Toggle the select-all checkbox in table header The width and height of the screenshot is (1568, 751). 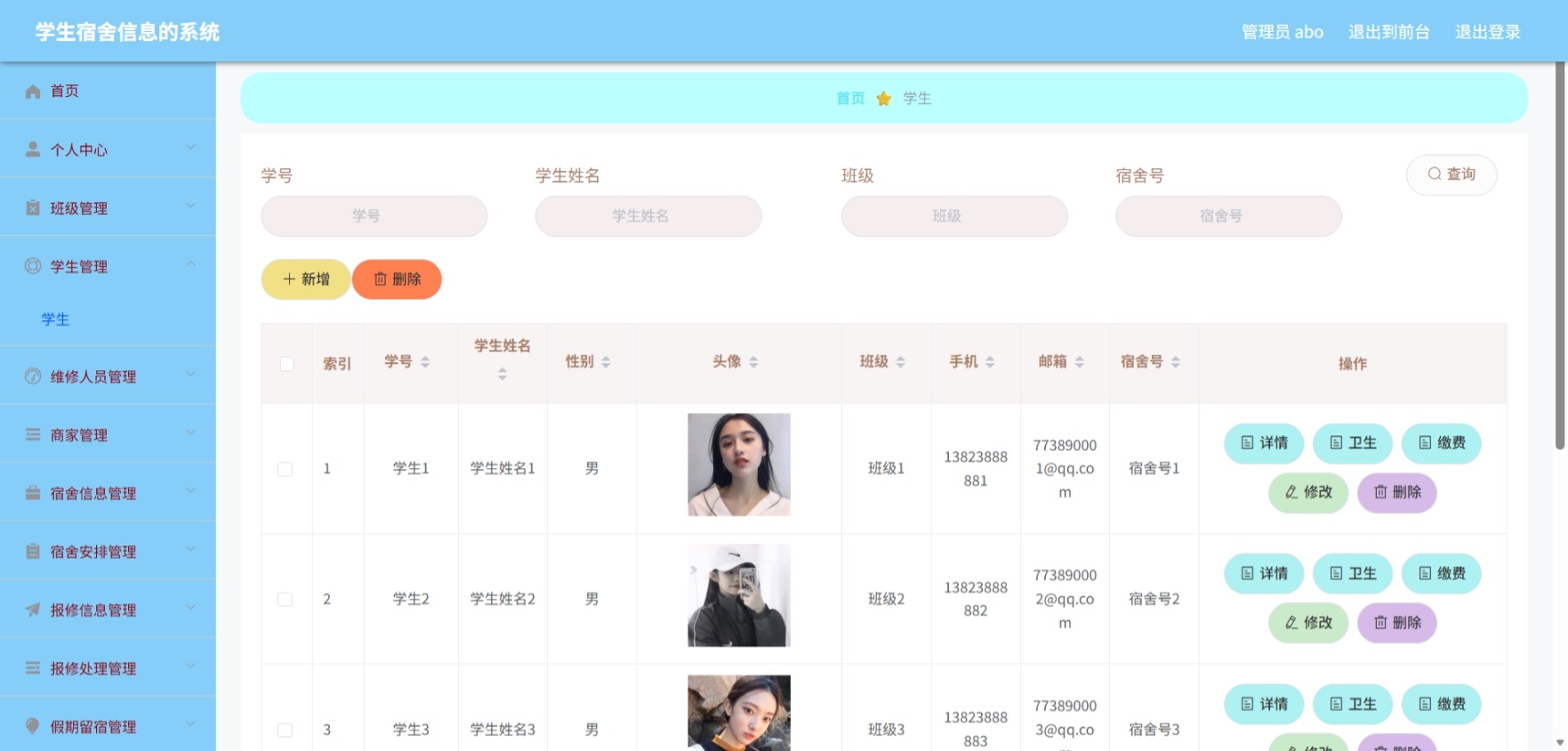click(x=286, y=363)
